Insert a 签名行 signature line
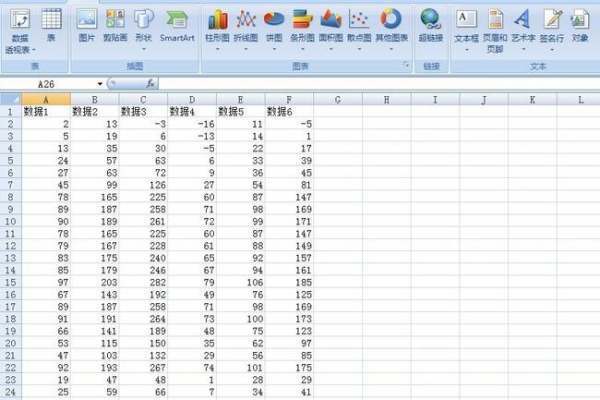The image size is (600, 400). click(552, 30)
